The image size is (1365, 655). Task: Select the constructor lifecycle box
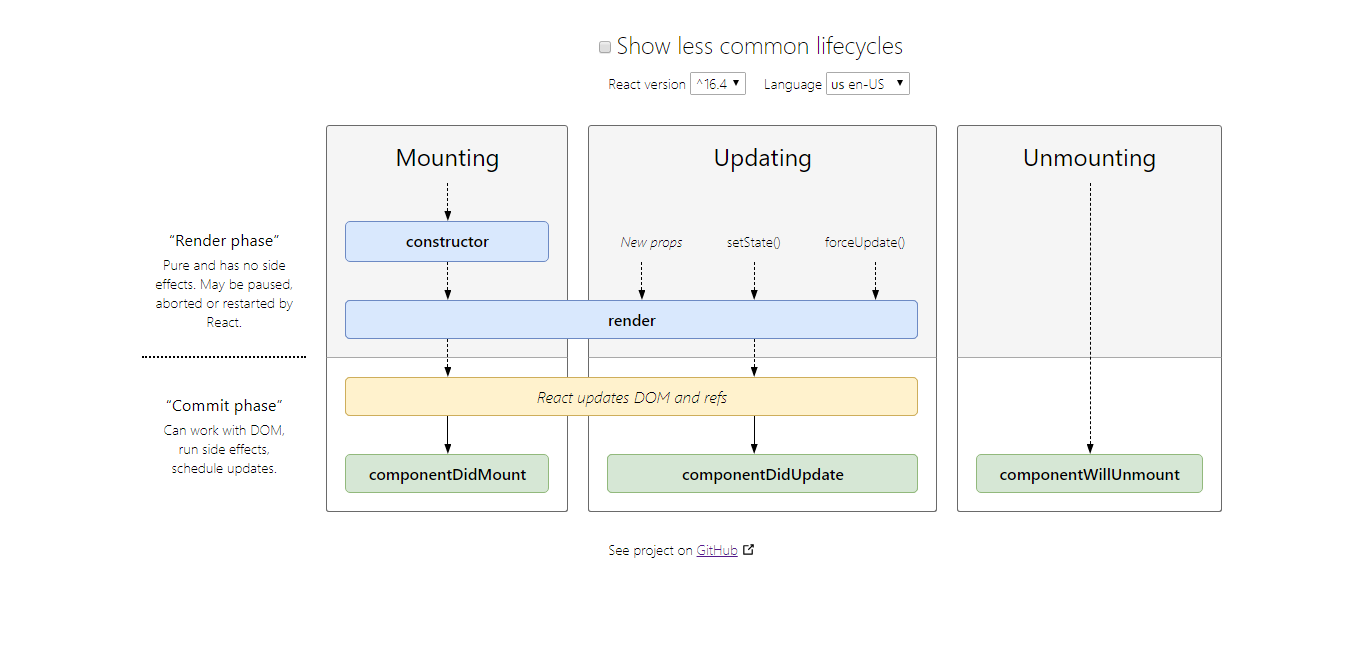coord(447,241)
